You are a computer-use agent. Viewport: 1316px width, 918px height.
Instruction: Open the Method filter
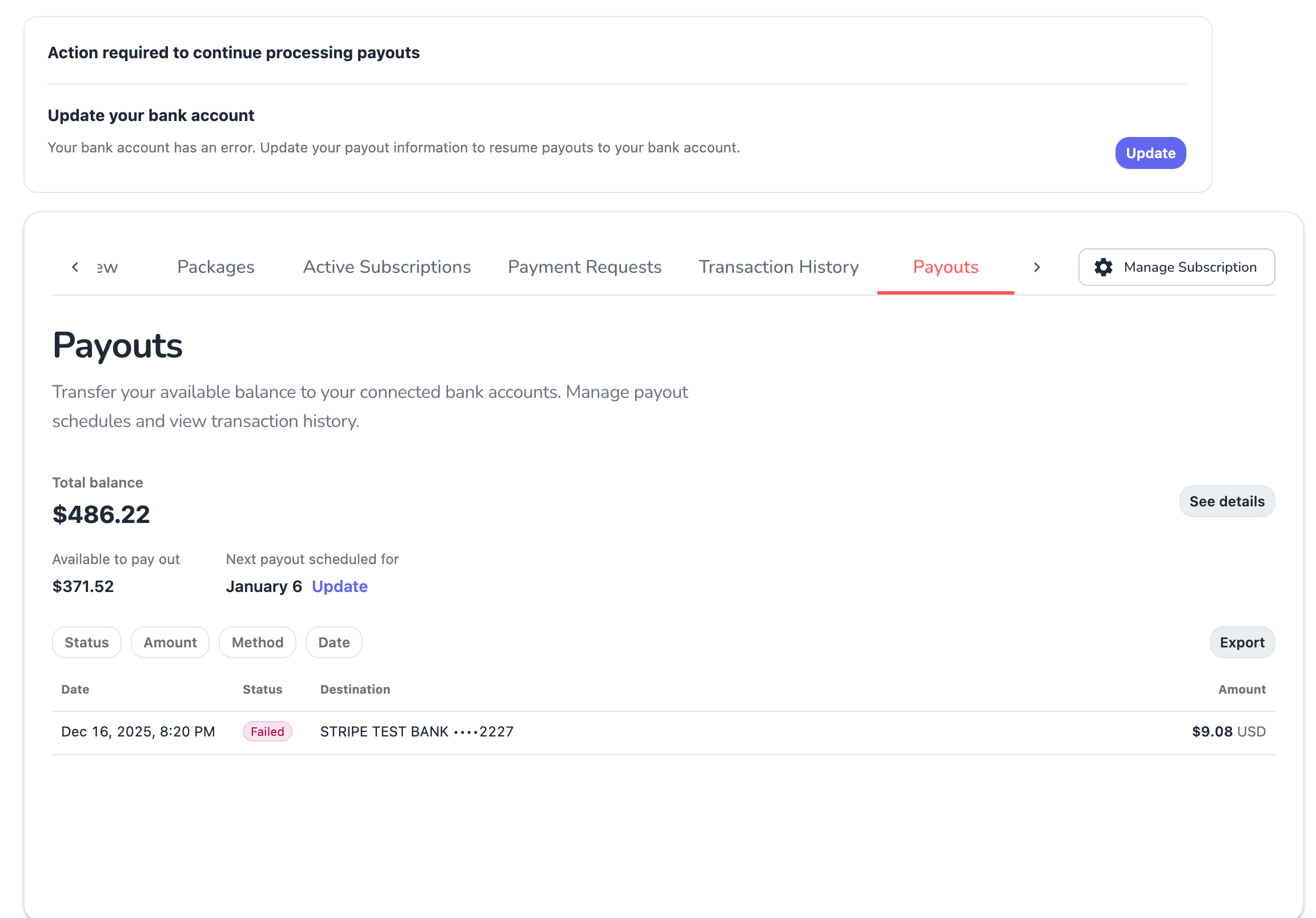[x=258, y=642]
